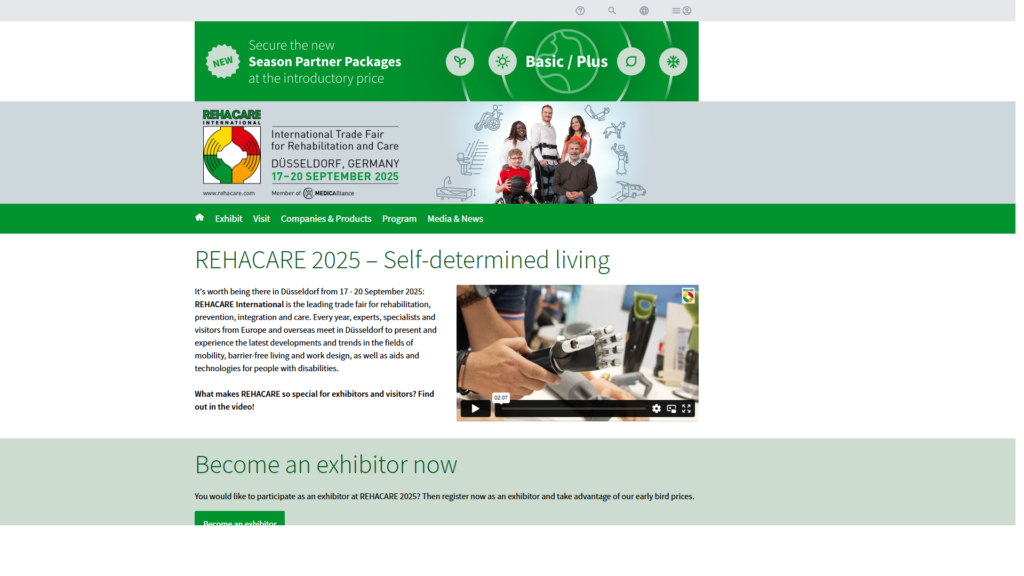Screen dimensions: 1024x576
Task: Open video settings gear icon
Action: point(656,409)
